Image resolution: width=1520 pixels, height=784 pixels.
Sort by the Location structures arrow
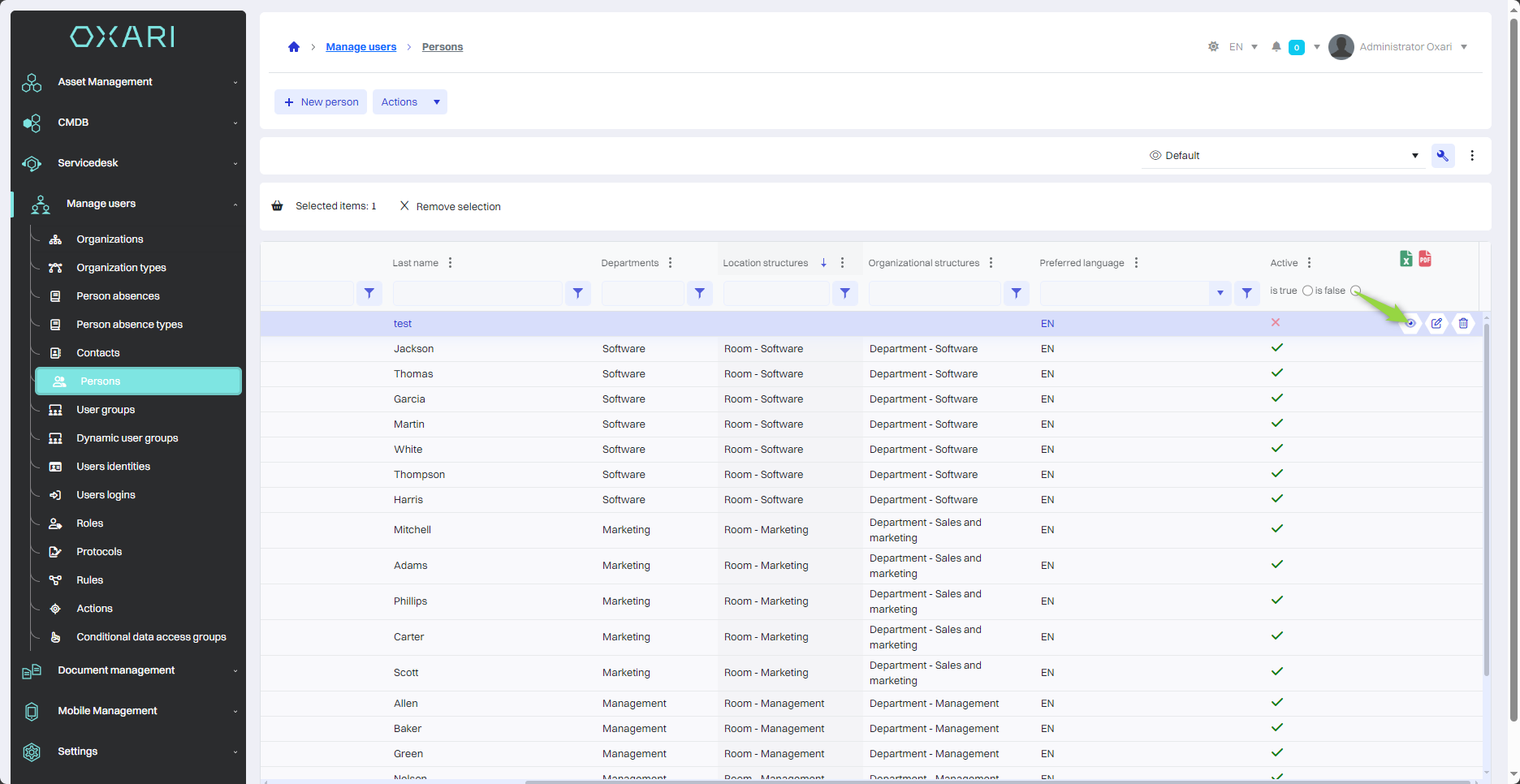pos(823,263)
